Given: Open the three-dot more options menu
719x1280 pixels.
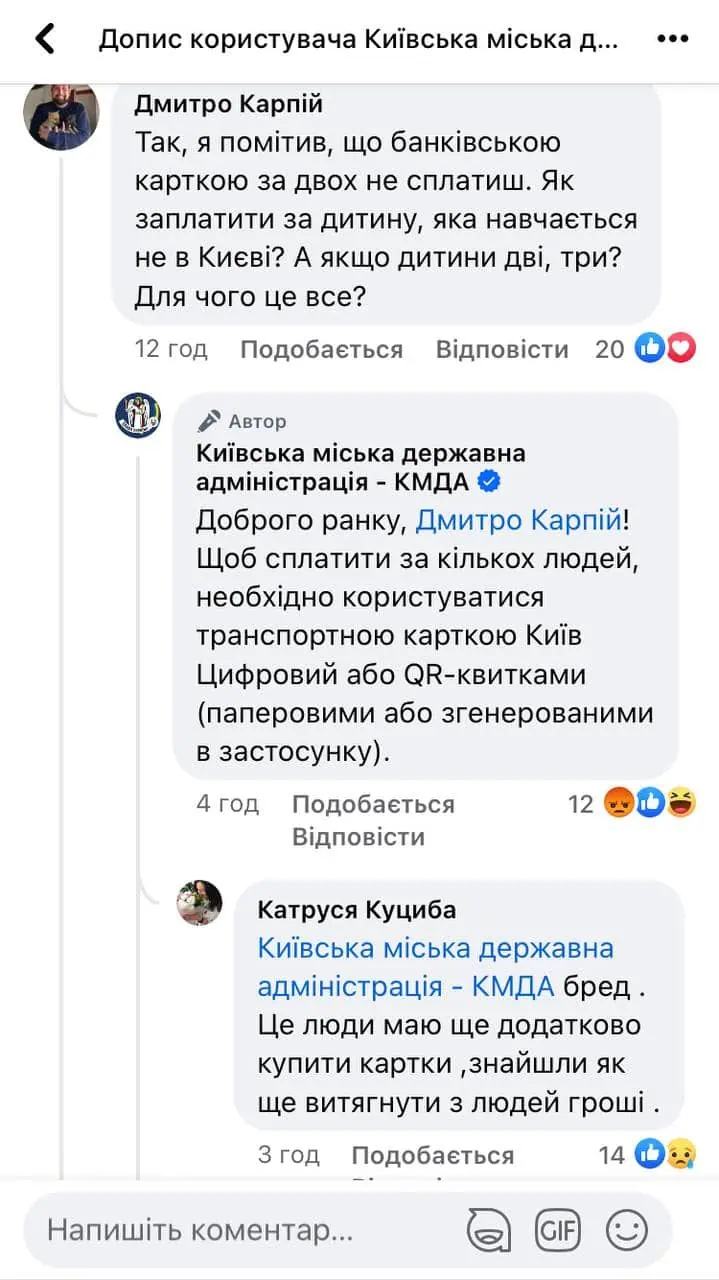Looking at the screenshot, I should pos(672,40).
